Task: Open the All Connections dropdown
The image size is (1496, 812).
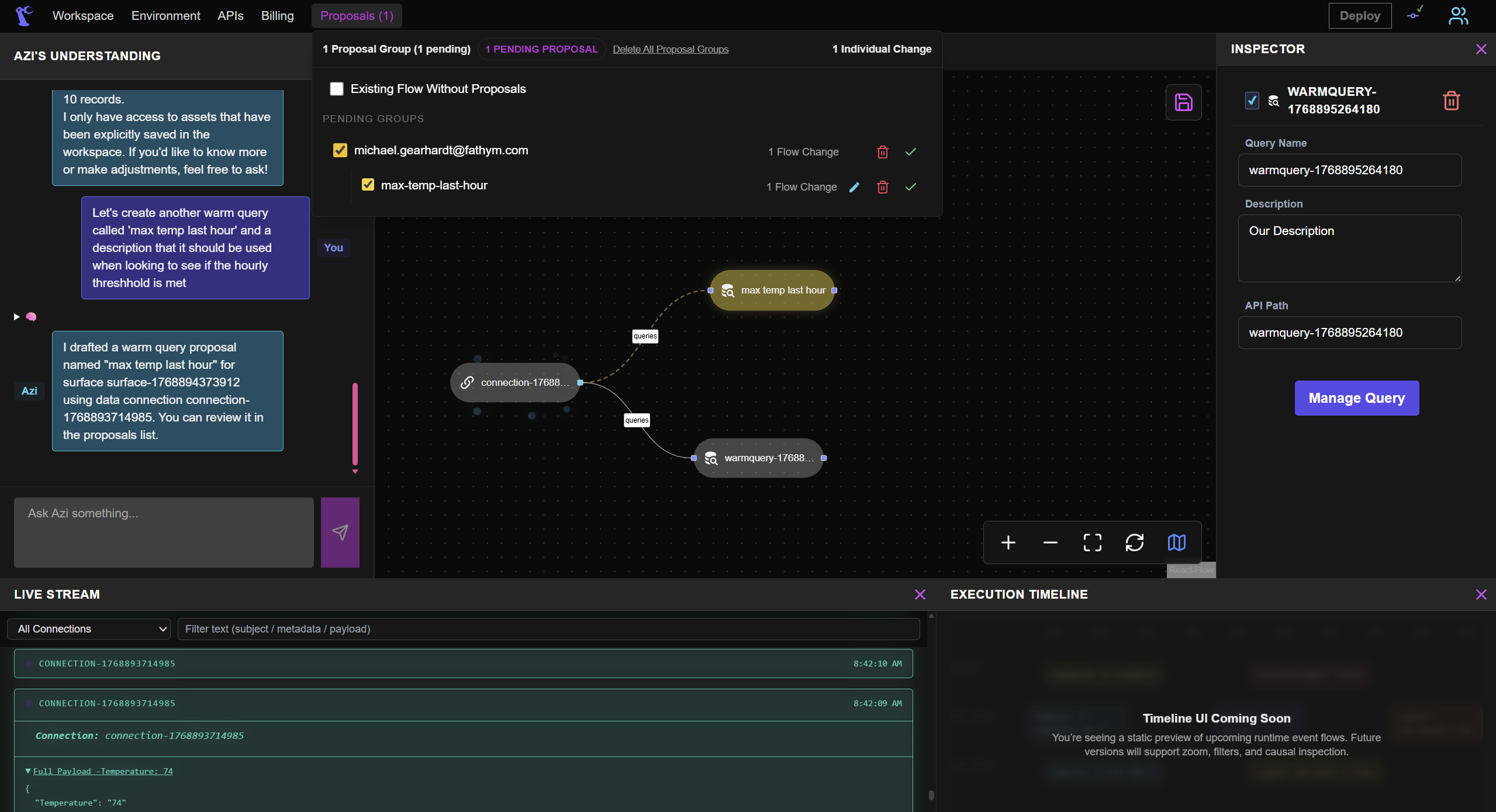Action: (x=89, y=629)
